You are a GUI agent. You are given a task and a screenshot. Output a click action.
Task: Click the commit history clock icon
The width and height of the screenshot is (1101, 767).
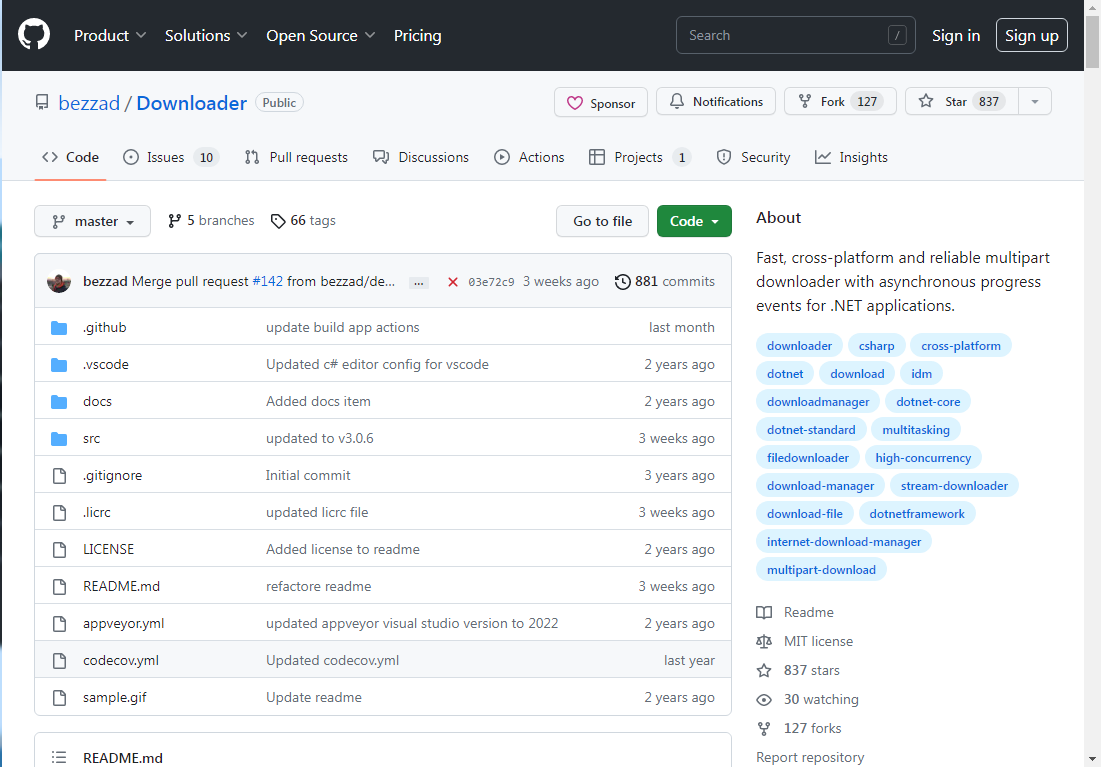pos(622,282)
